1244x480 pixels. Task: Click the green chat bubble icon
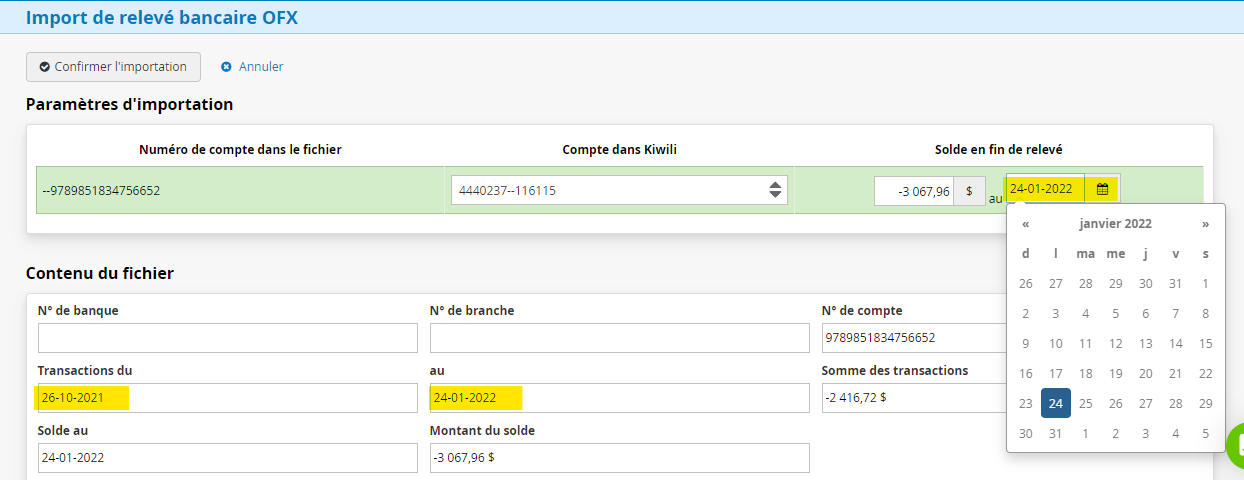pos(1238,445)
